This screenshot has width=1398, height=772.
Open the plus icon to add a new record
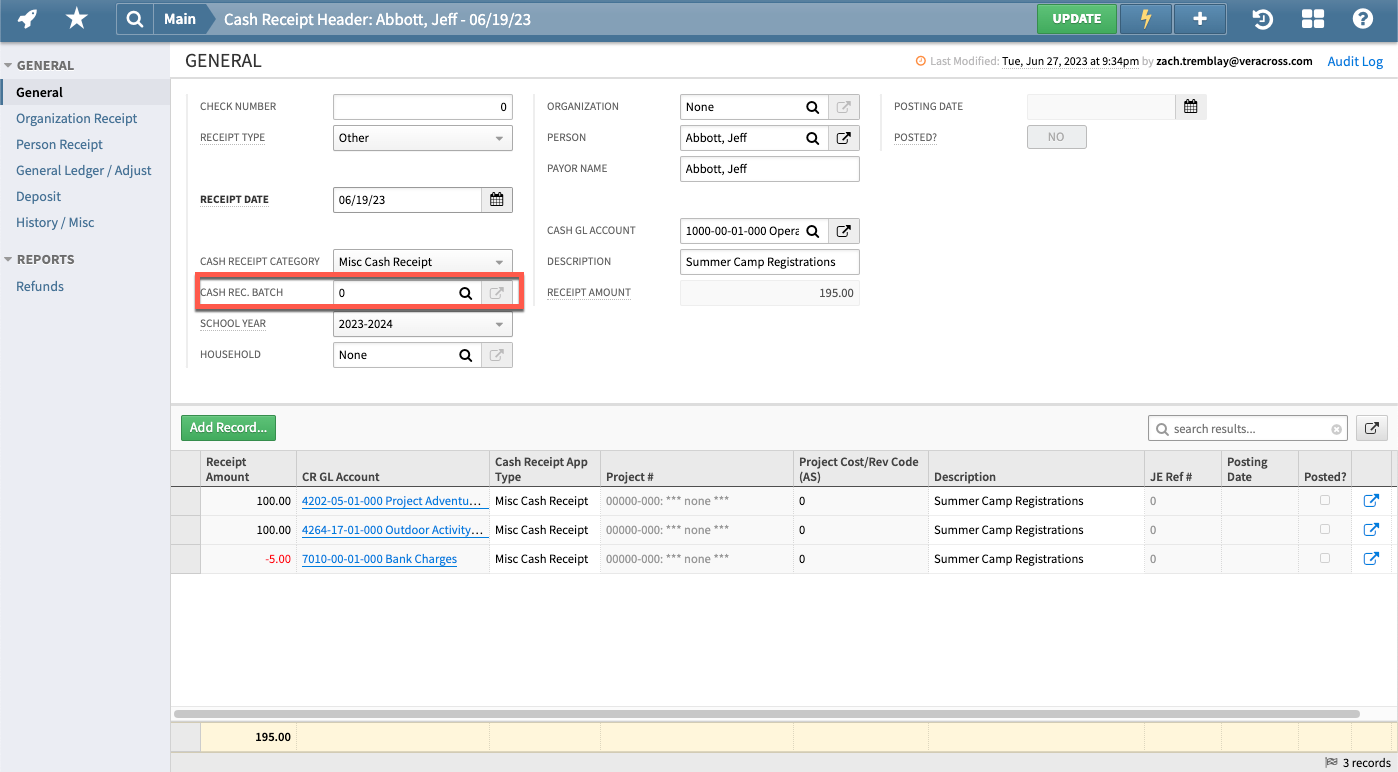1200,18
